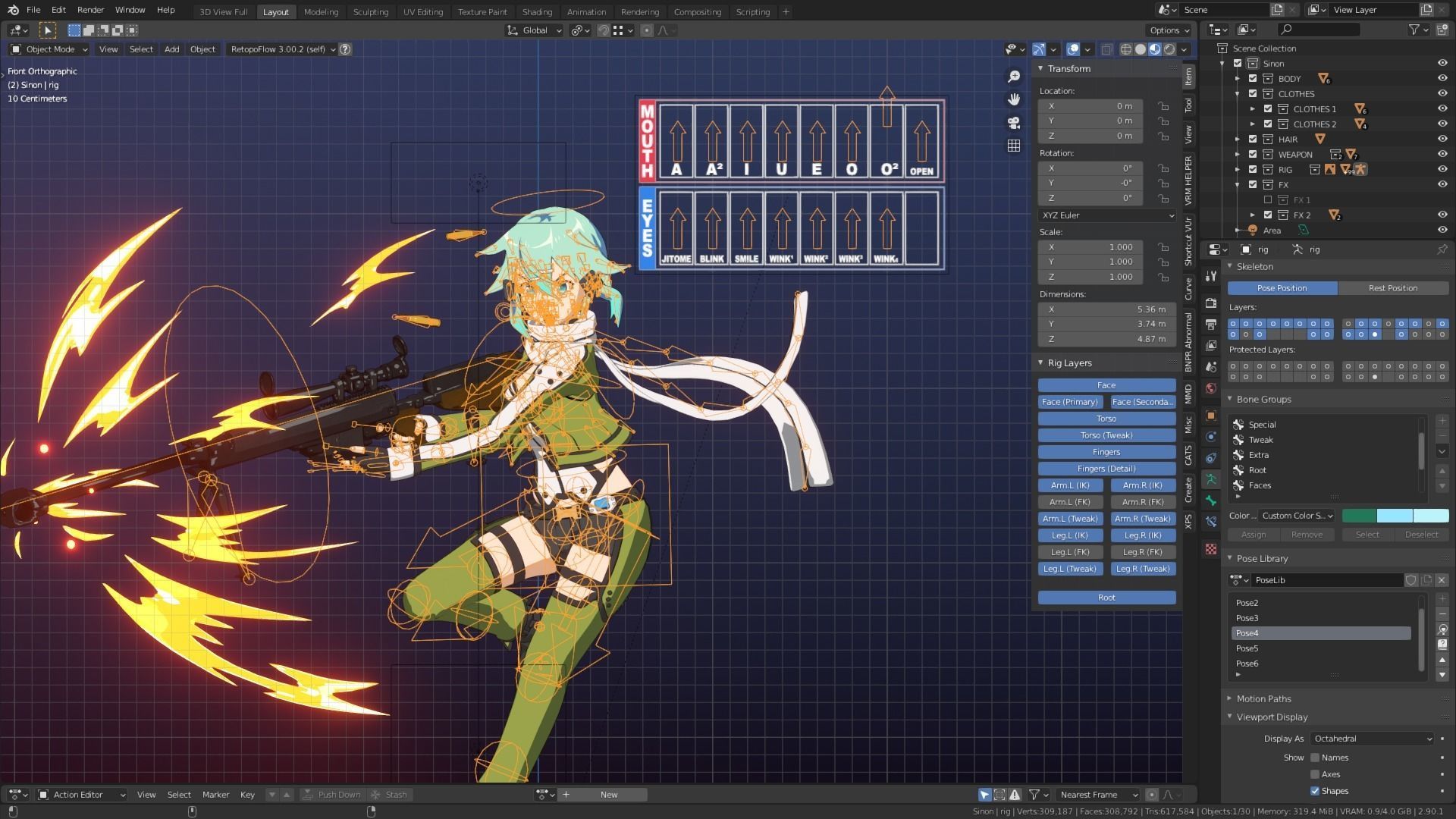Click the Torso rig layer button
Screen dimensions: 1456x819
coord(1106,419)
